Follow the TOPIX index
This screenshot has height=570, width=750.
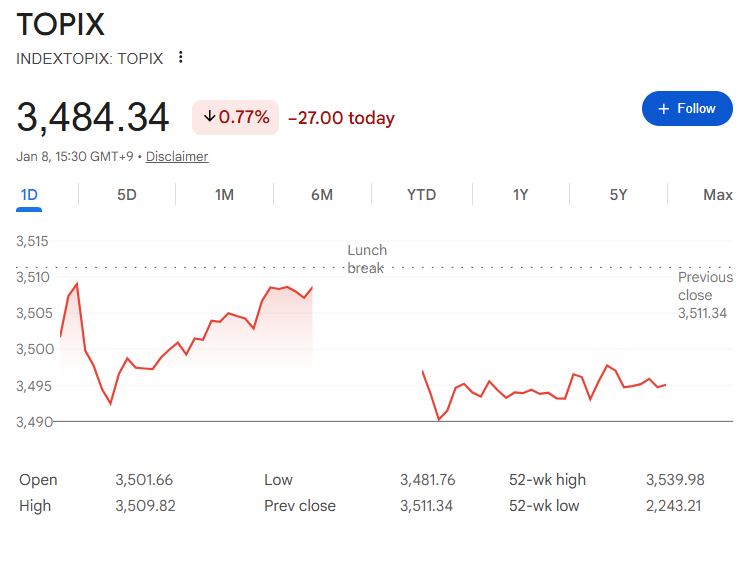[x=687, y=108]
